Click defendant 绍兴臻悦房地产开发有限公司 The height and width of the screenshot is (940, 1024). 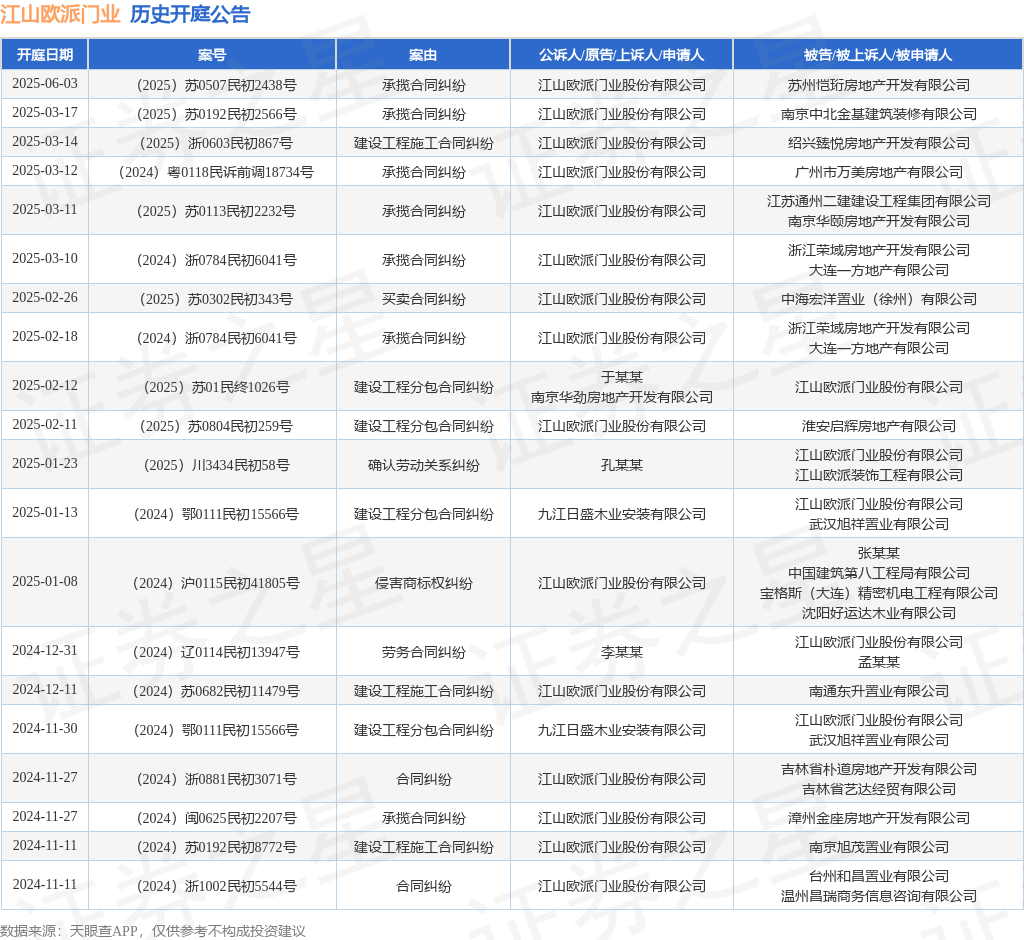[878, 143]
